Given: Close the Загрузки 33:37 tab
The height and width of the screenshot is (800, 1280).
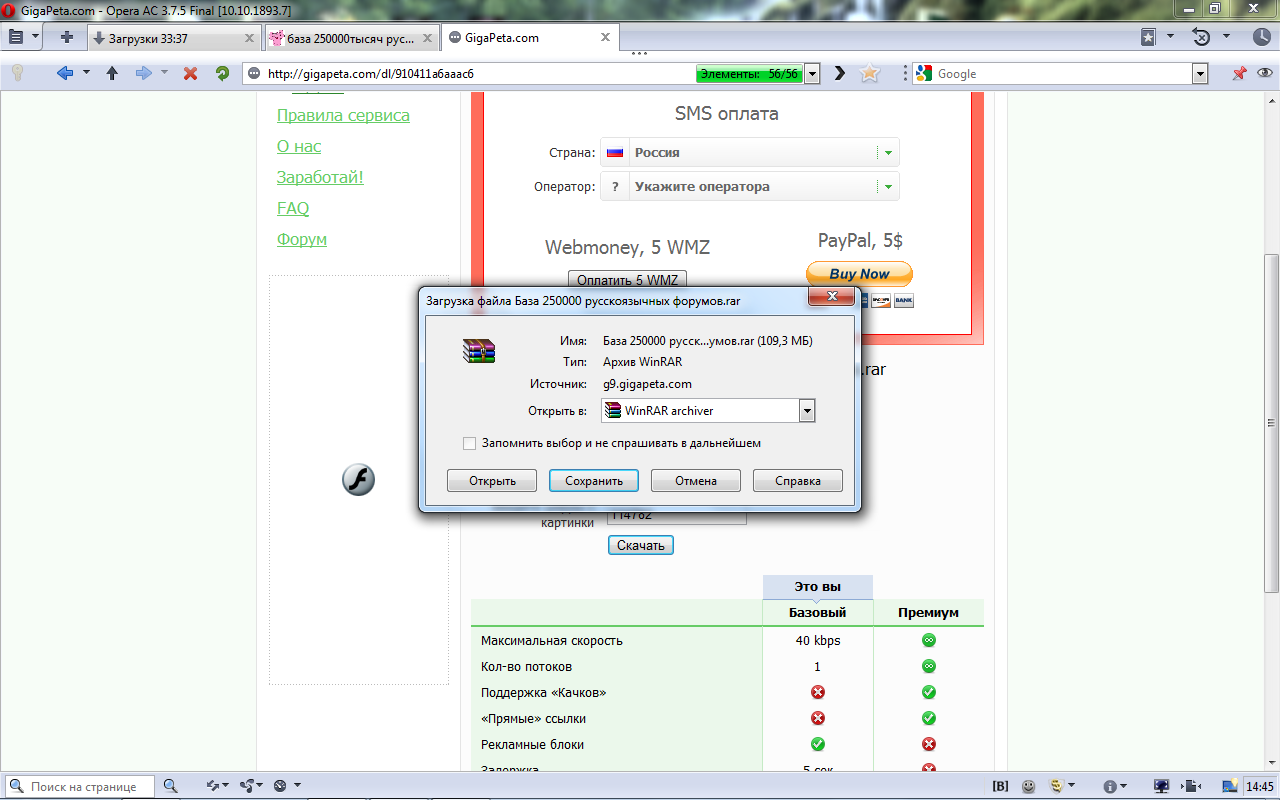Looking at the screenshot, I should click(250, 38).
